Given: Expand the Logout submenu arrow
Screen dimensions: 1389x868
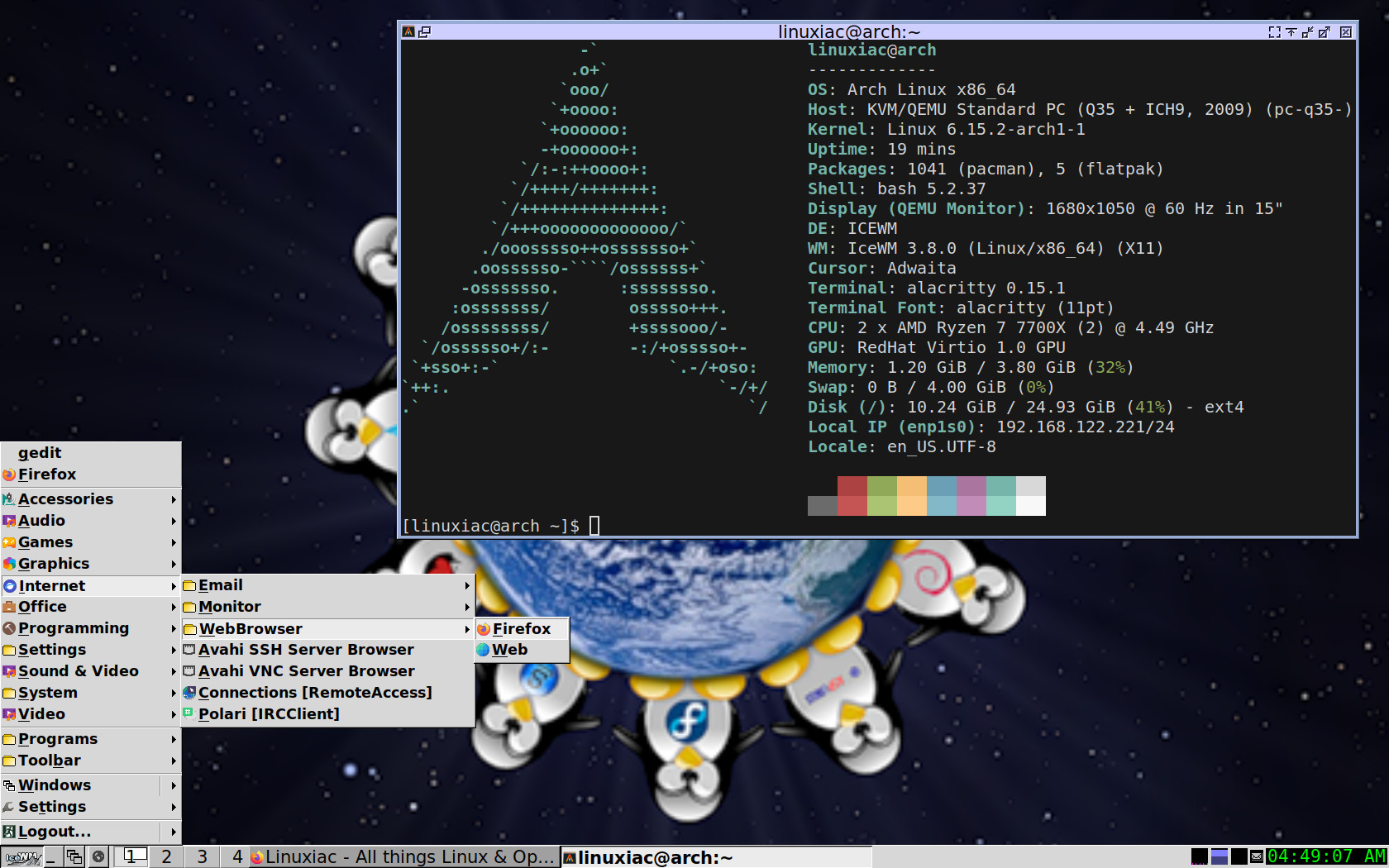Looking at the screenshot, I should [174, 832].
